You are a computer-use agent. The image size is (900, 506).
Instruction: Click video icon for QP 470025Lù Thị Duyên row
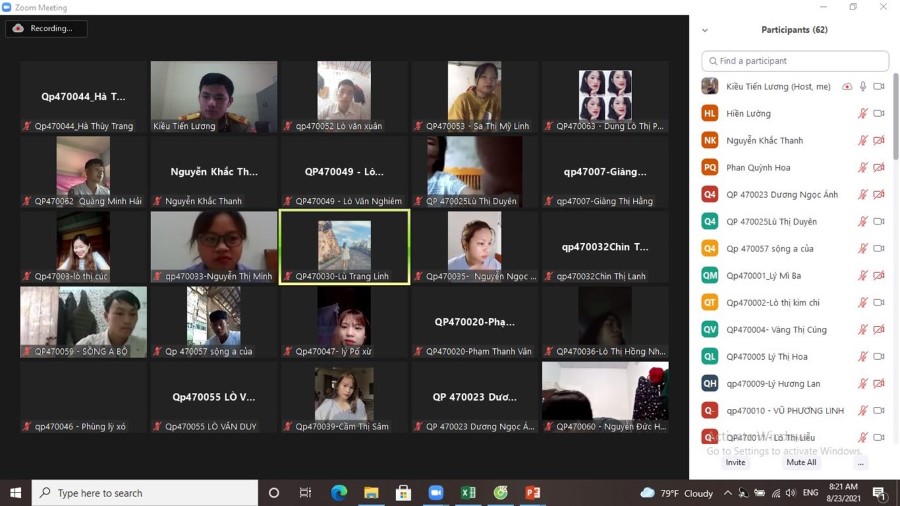pyautogui.click(x=879, y=221)
